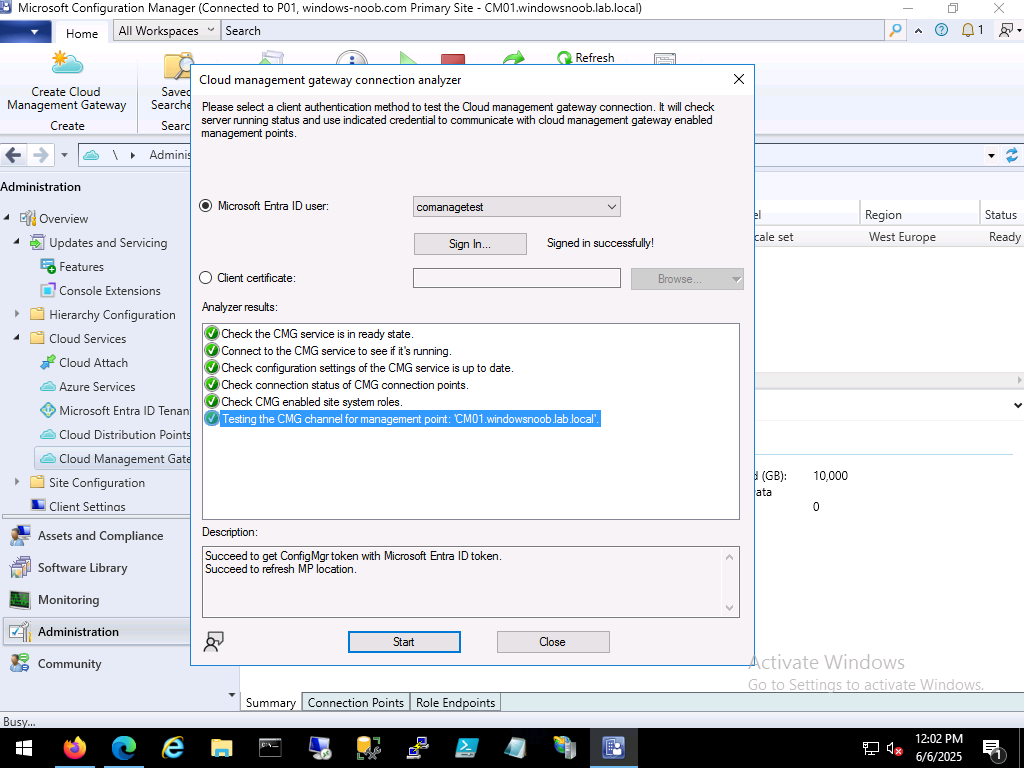This screenshot has width=1024, height=768.
Task: Open the All Workspaces dropdown
Action: (x=167, y=30)
